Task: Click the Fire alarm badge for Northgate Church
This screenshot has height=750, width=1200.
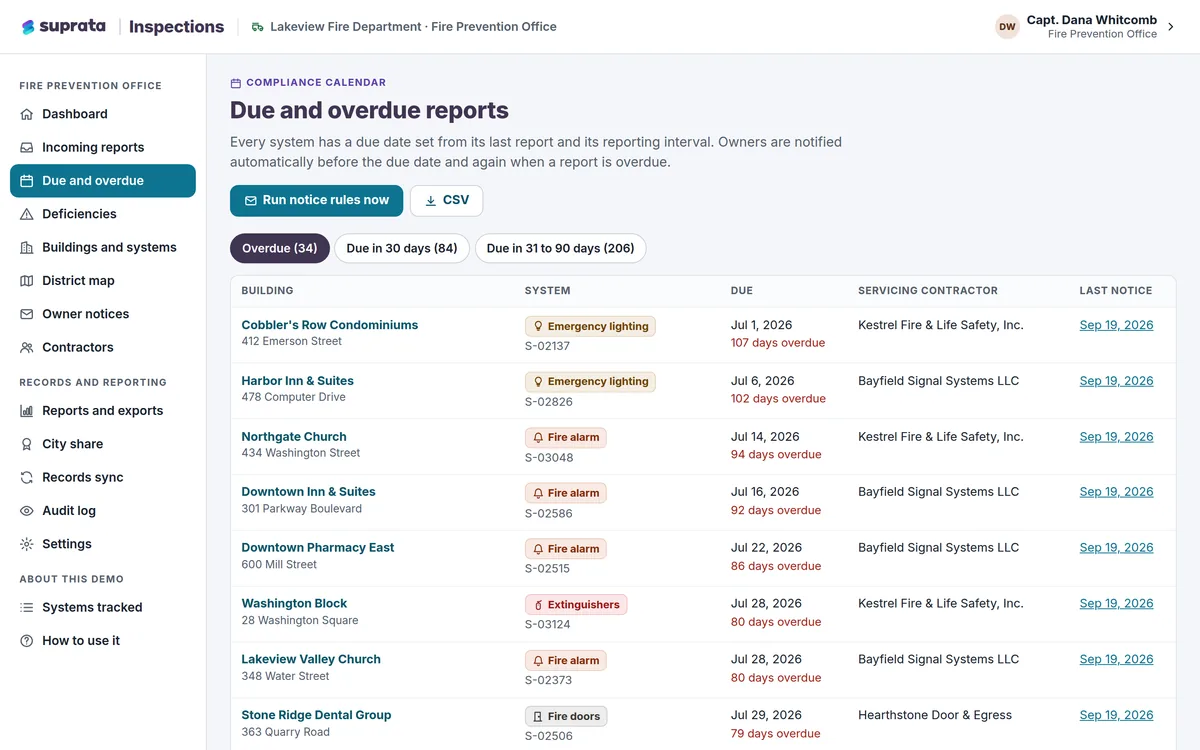Action: click(x=566, y=437)
